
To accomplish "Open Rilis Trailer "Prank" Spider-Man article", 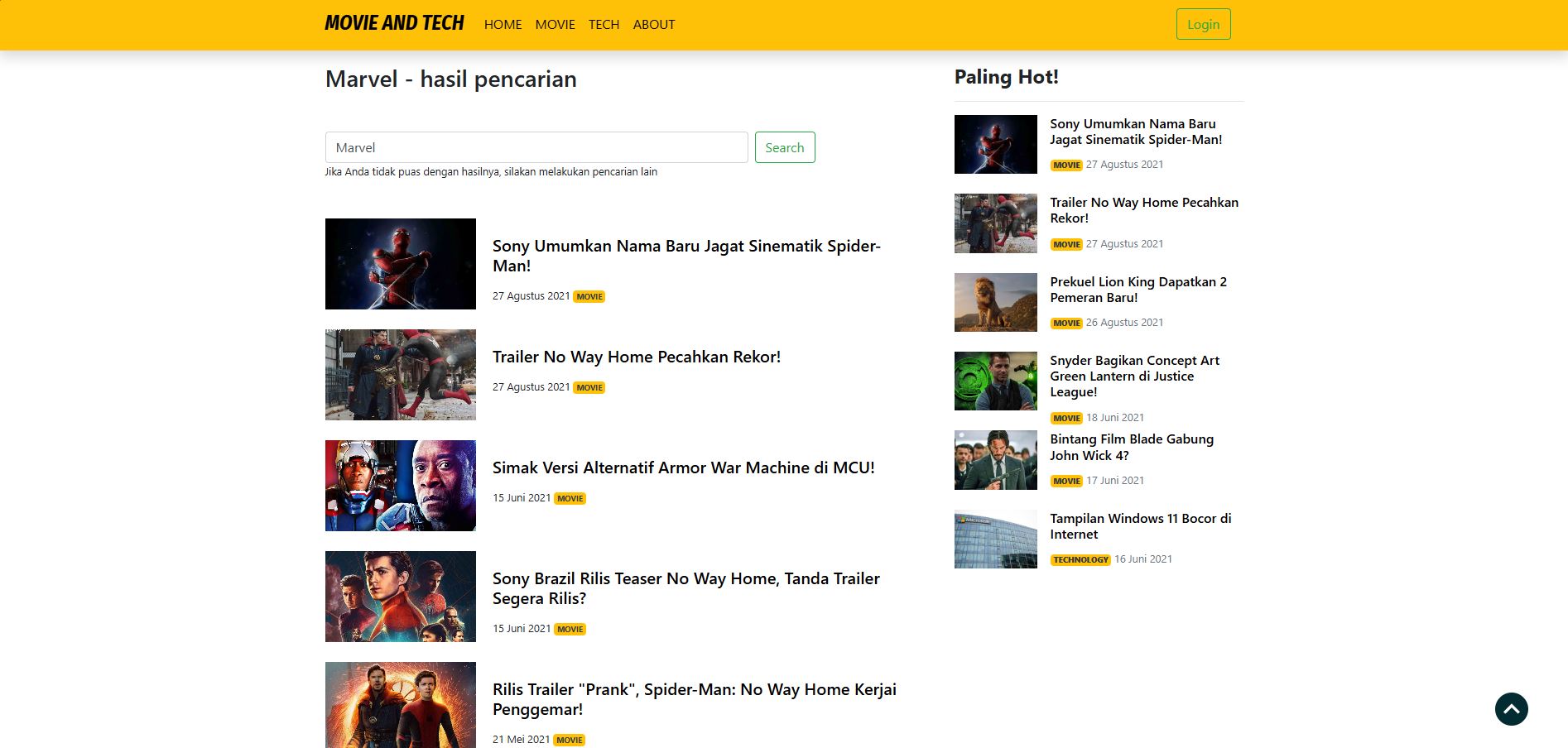I will coord(695,699).
